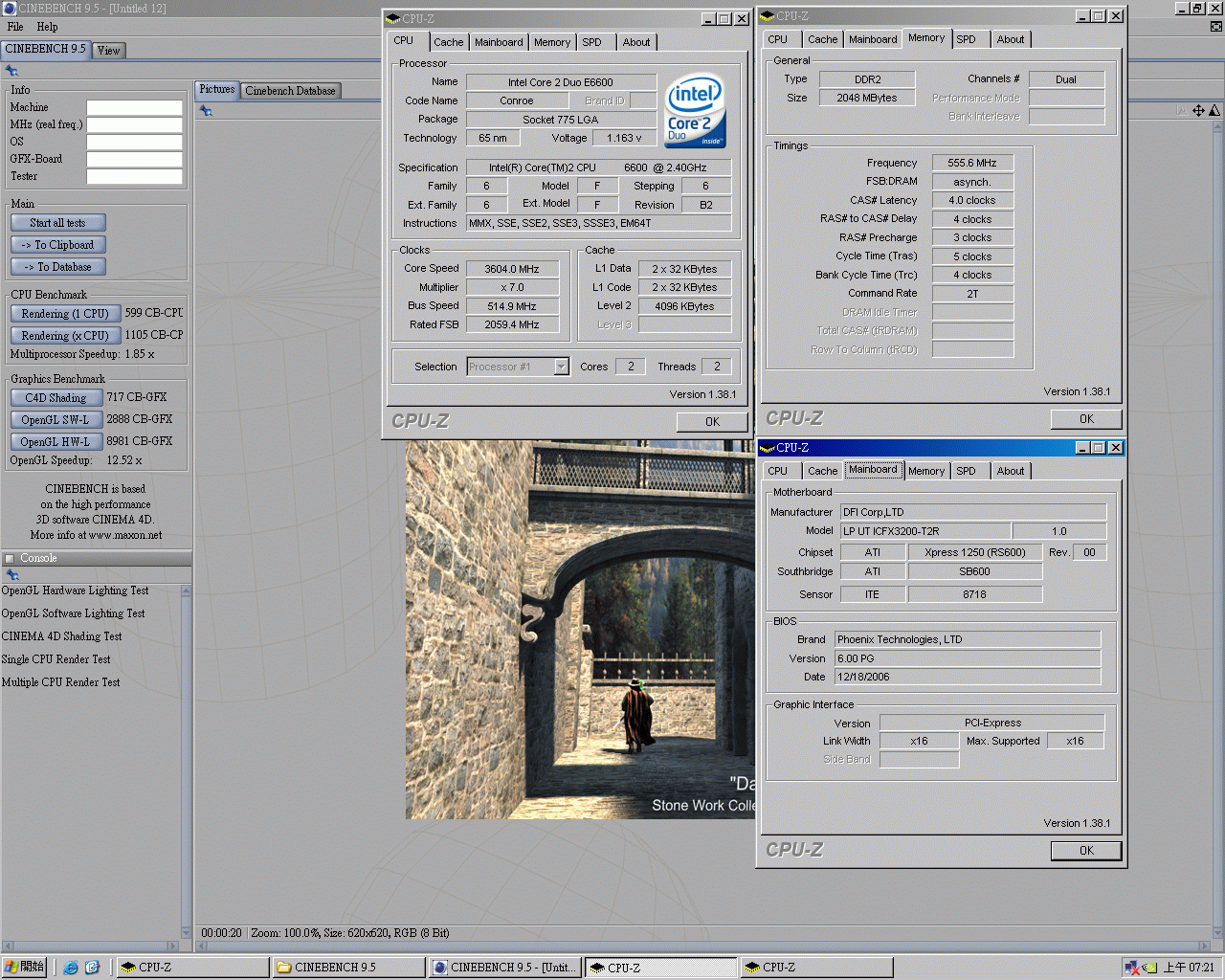Image resolution: width=1225 pixels, height=980 pixels.
Task: Open Internet Explorer from quick launch
Action: click(x=71, y=968)
